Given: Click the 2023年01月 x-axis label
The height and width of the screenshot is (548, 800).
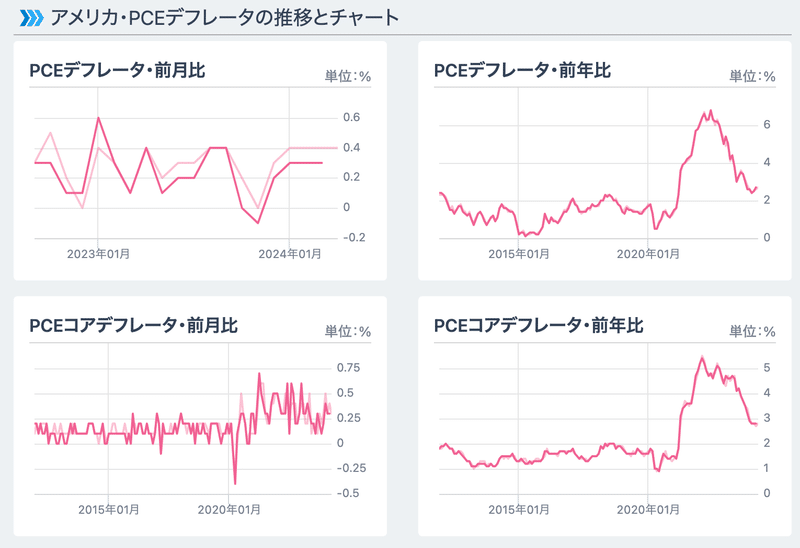Looking at the screenshot, I should pos(97,254).
